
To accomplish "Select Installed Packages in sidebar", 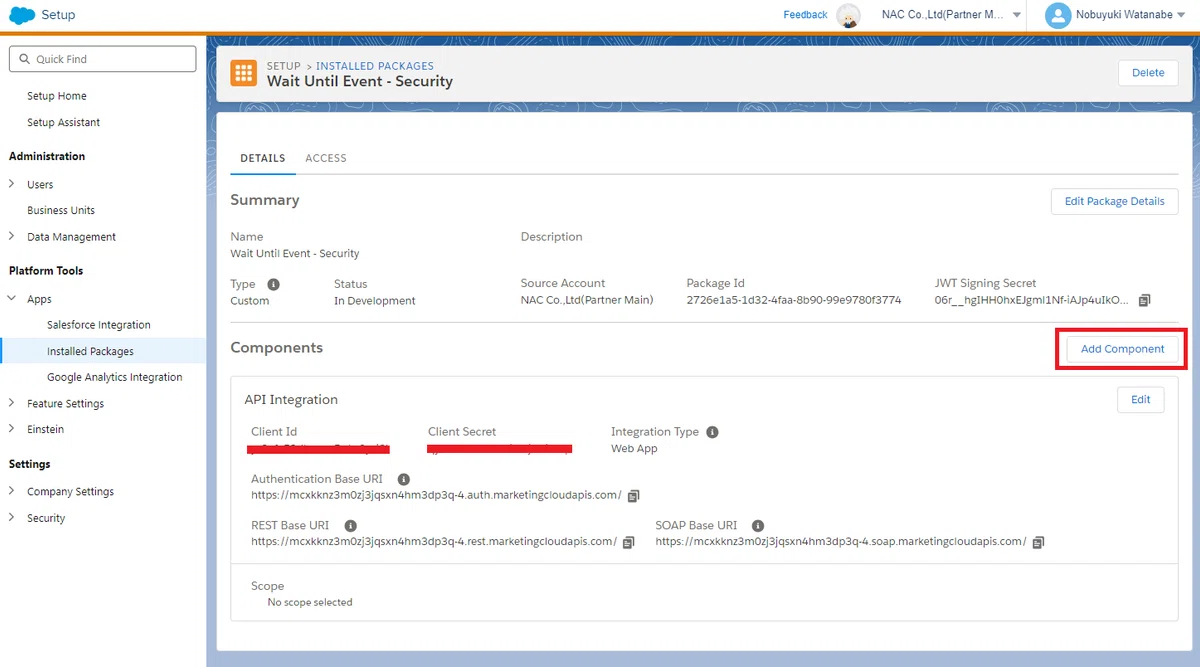I will tap(90, 351).
